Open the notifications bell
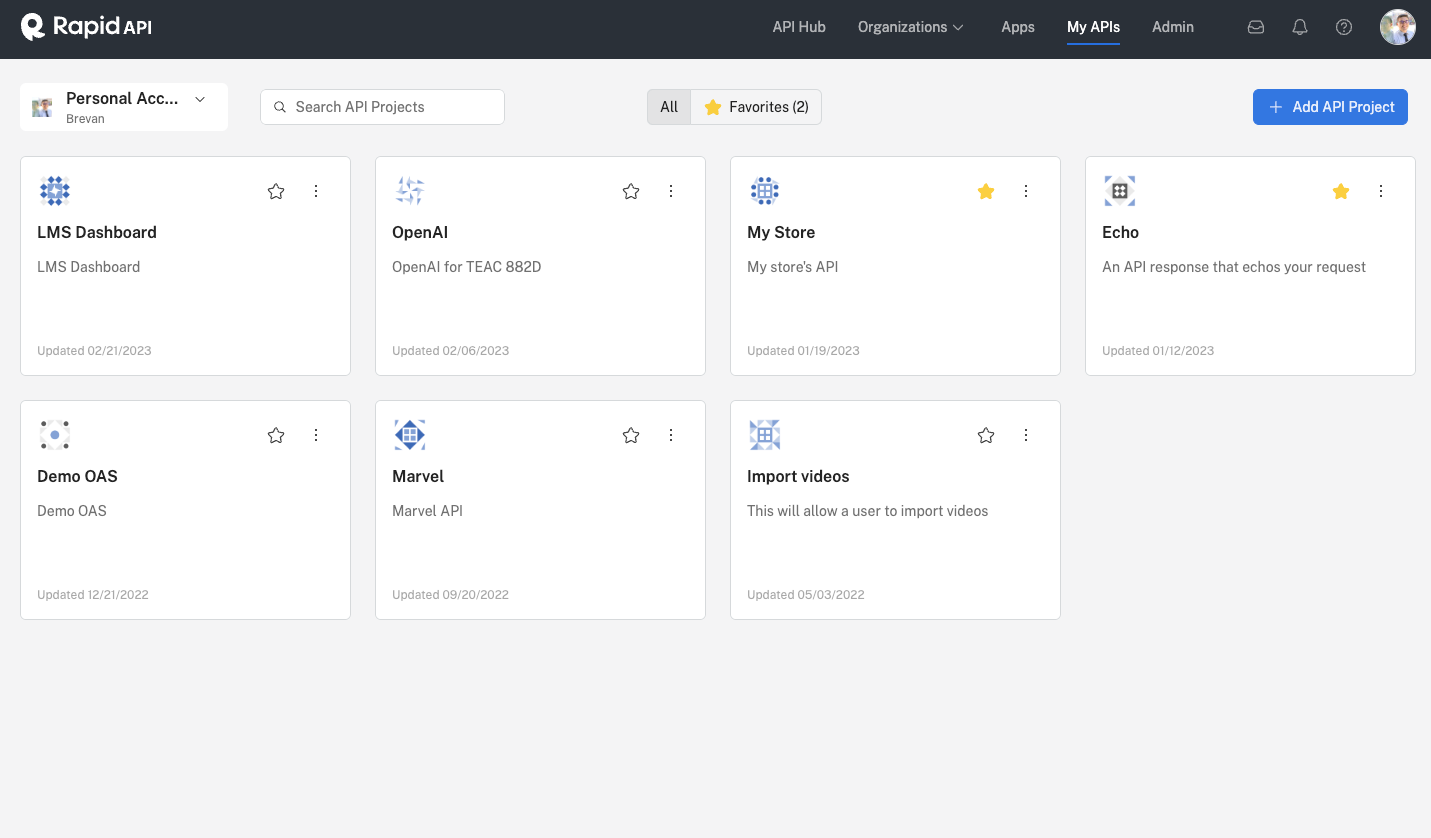The height and width of the screenshot is (838, 1431). [x=1300, y=28]
